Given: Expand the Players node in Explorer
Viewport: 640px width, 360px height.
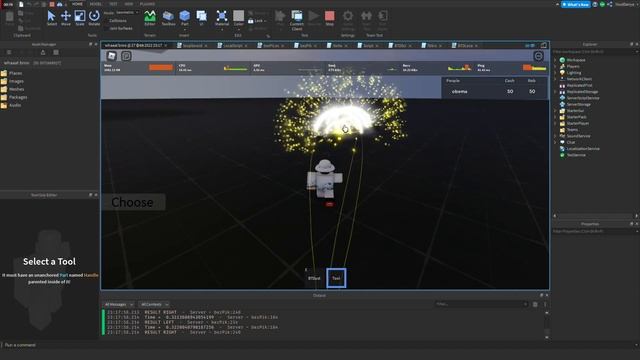Looking at the screenshot, I should (555, 66).
